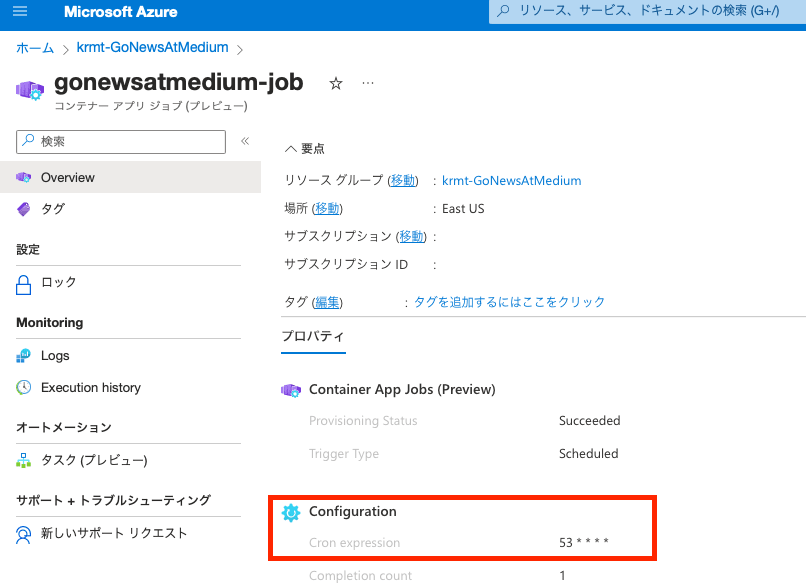This screenshot has height=585, width=806.
Task: Click the search magnifier icon in top bar
Action: [504, 10]
